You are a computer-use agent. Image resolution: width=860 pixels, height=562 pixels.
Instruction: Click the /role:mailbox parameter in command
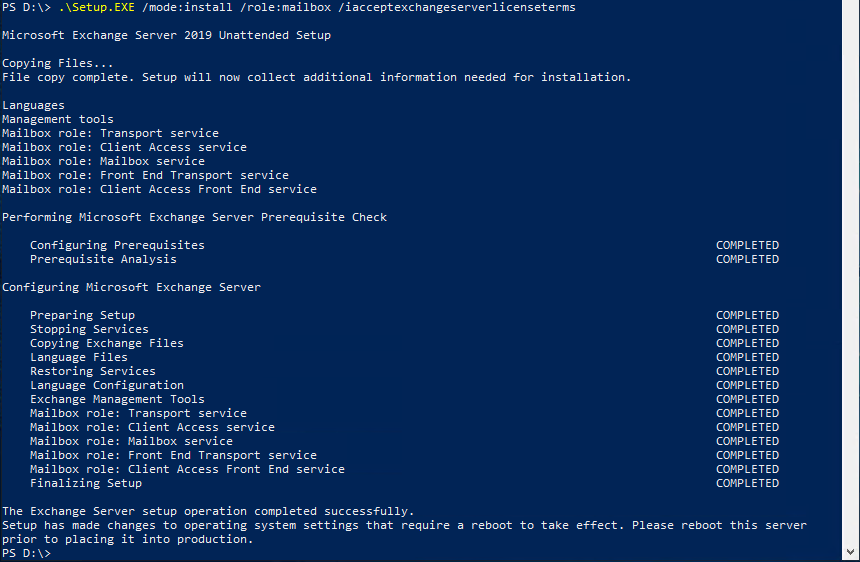(x=286, y=7)
